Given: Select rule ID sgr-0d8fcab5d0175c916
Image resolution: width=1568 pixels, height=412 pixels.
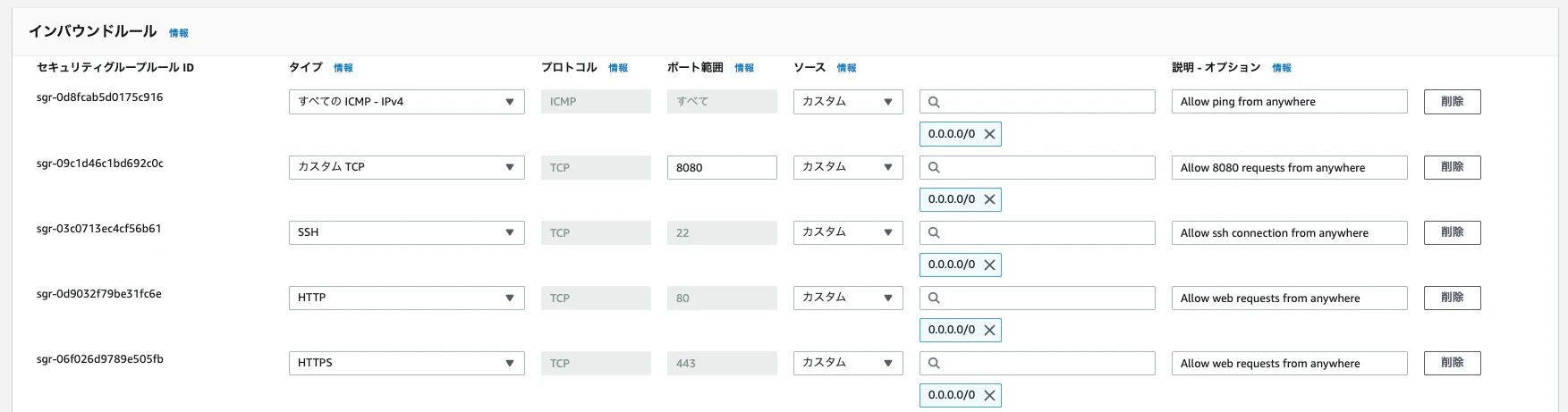Looking at the screenshot, I should 99,97.
